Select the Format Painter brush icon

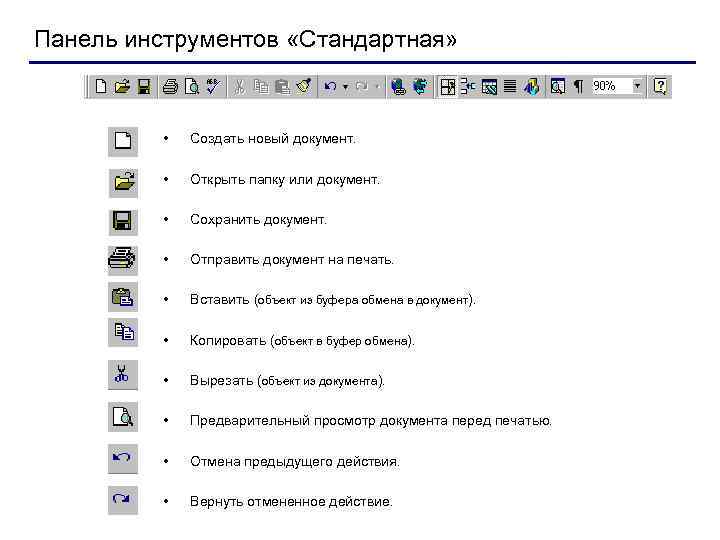304,86
